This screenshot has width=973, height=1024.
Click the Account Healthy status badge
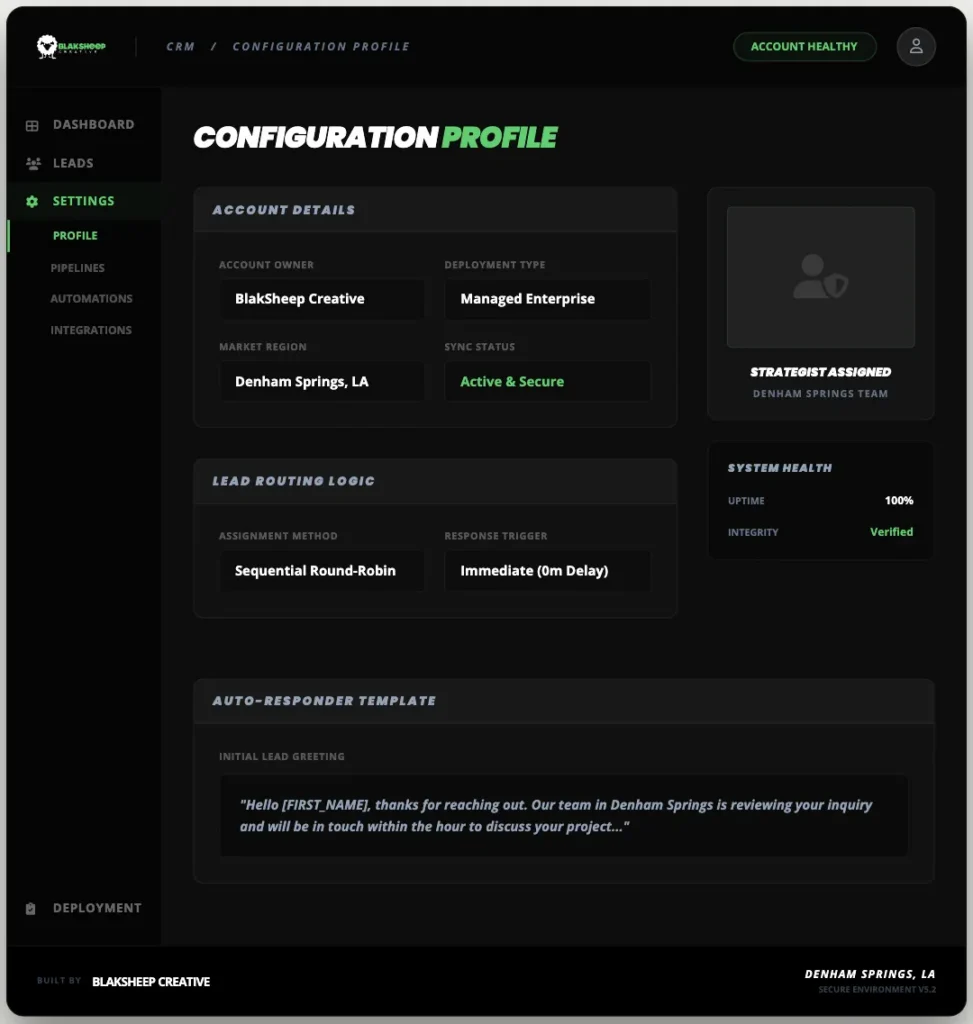tap(804, 46)
